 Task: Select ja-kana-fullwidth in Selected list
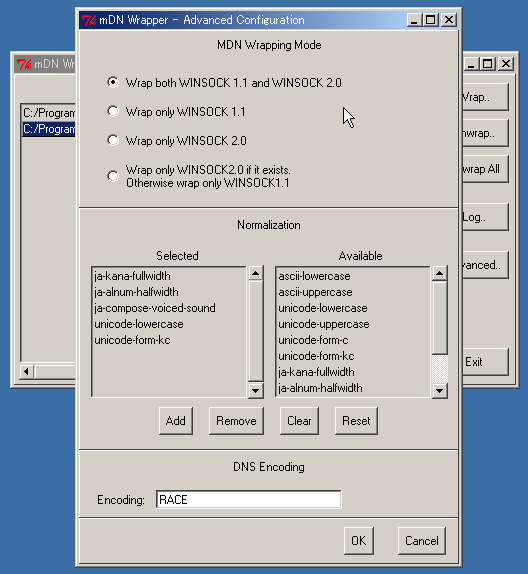tap(133, 276)
